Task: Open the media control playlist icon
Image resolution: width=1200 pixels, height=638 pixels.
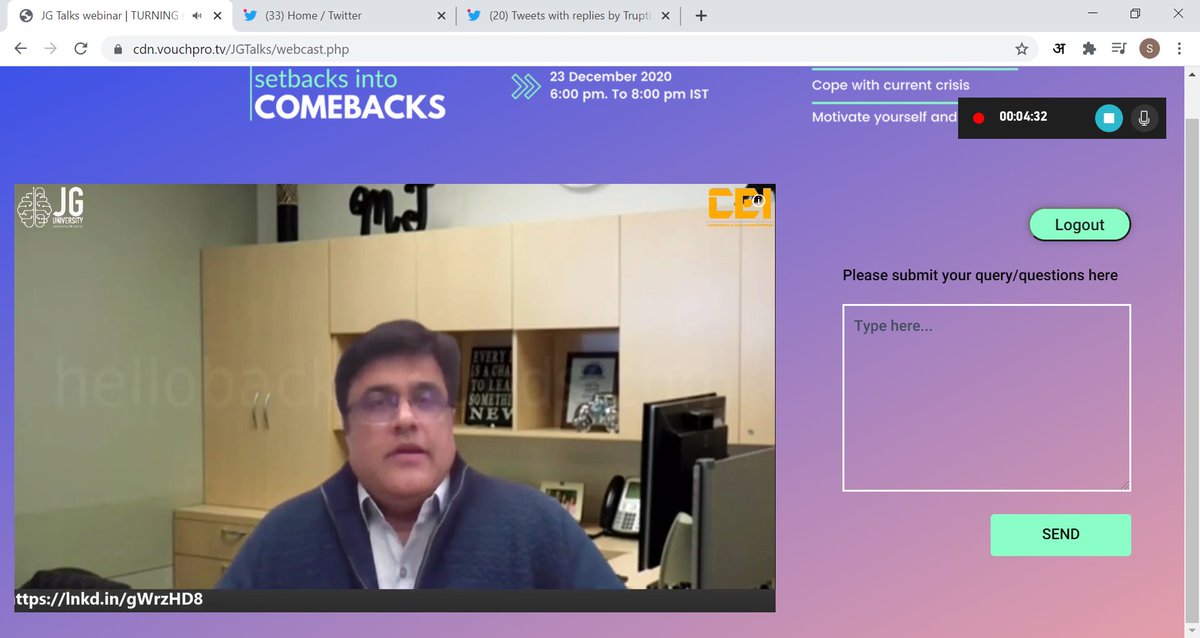Action: tap(1120, 49)
